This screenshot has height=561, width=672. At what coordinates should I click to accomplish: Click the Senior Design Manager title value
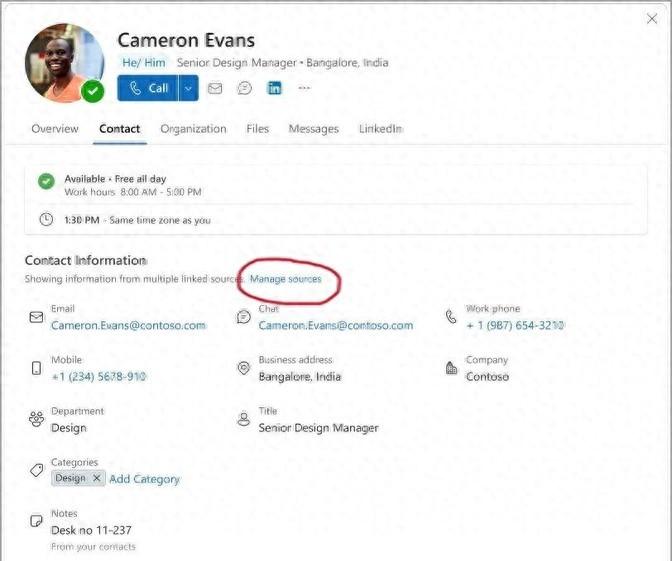pos(318,428)
